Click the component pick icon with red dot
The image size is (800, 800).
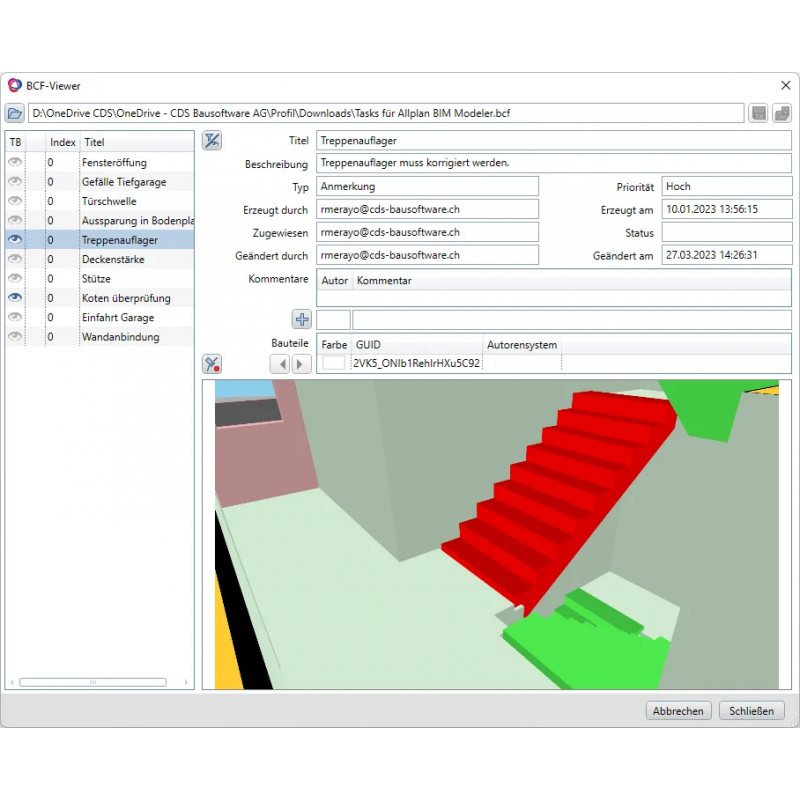(211, 364)
